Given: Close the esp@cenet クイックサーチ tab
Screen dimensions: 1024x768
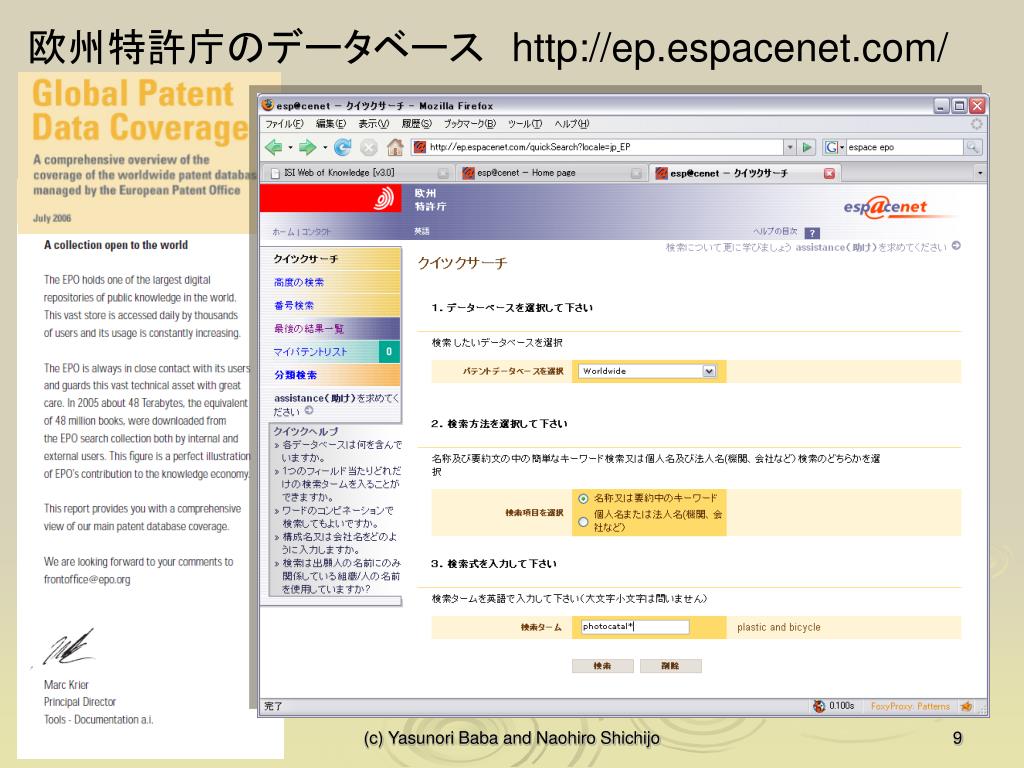Looking at the screenshot, I should pos(829,173).
